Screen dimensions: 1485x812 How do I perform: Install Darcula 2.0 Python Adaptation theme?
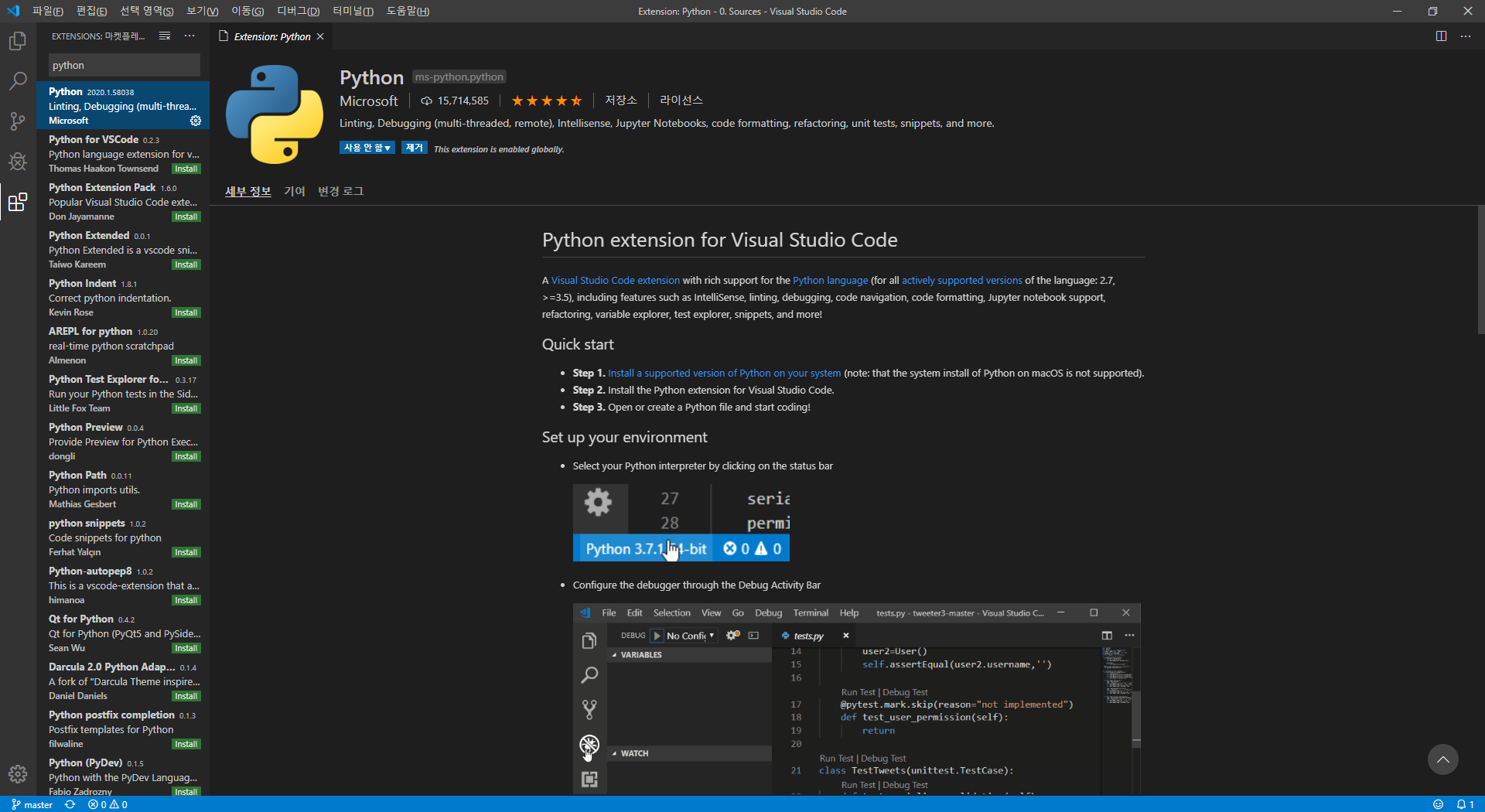coord(186,696)
